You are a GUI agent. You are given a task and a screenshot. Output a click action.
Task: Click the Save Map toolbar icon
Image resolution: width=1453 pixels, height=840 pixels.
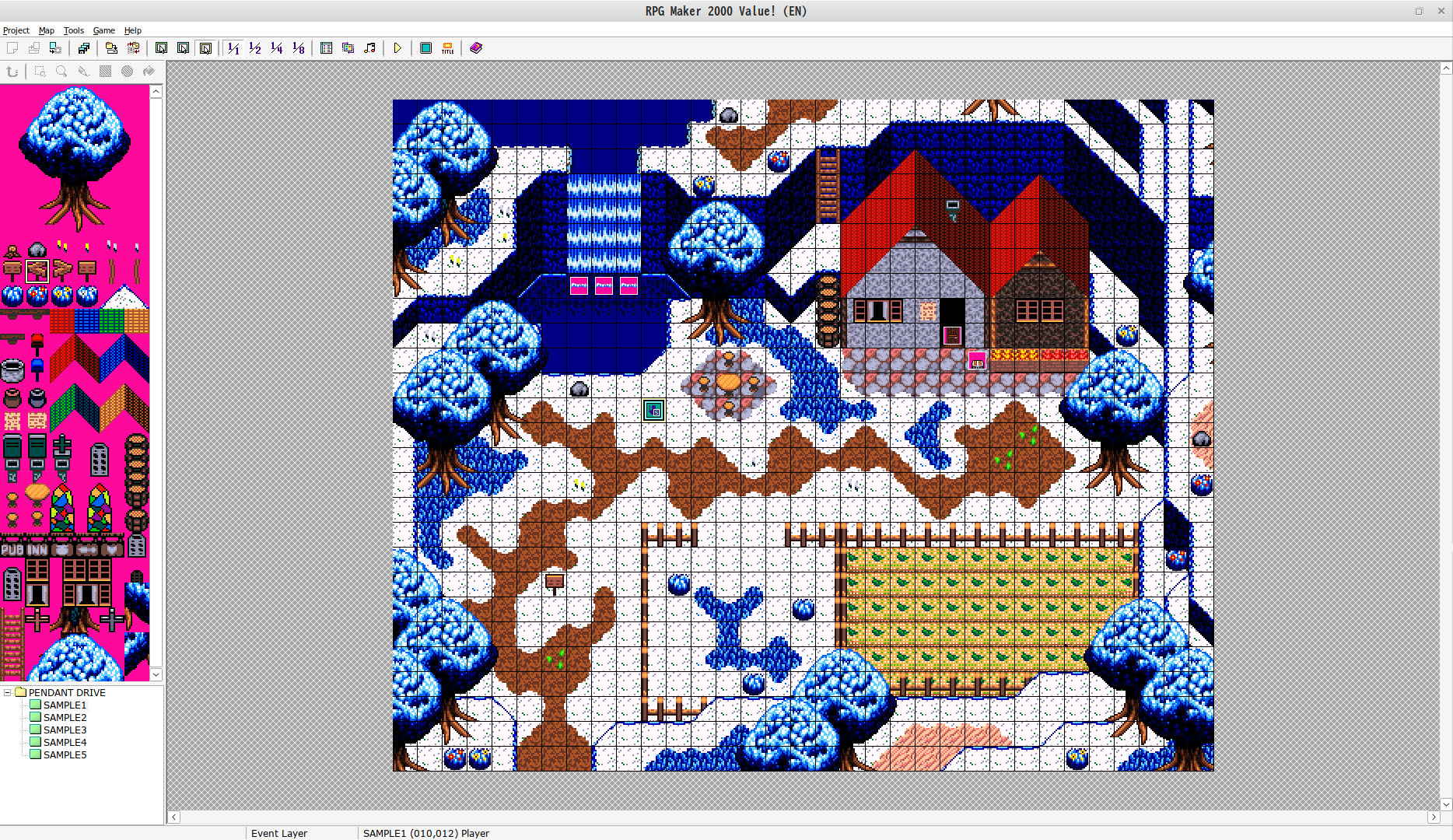tap(111, 48)
